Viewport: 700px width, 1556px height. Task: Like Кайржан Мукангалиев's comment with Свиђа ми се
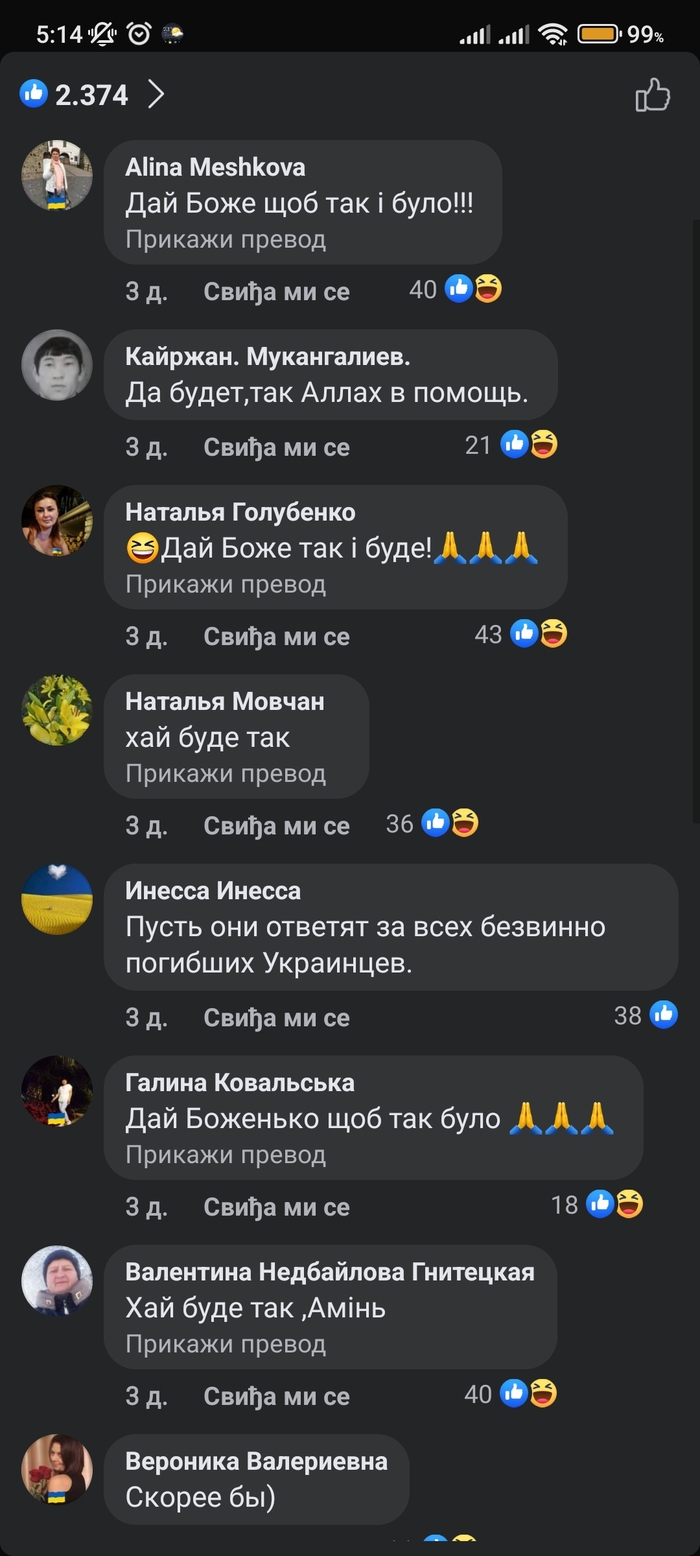(277, 447)
